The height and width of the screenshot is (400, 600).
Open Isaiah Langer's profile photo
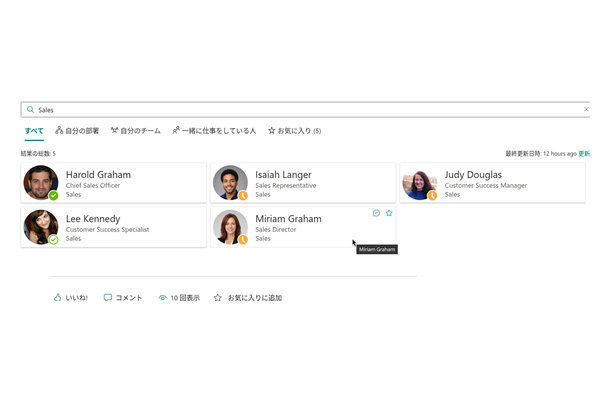(230, 183)
